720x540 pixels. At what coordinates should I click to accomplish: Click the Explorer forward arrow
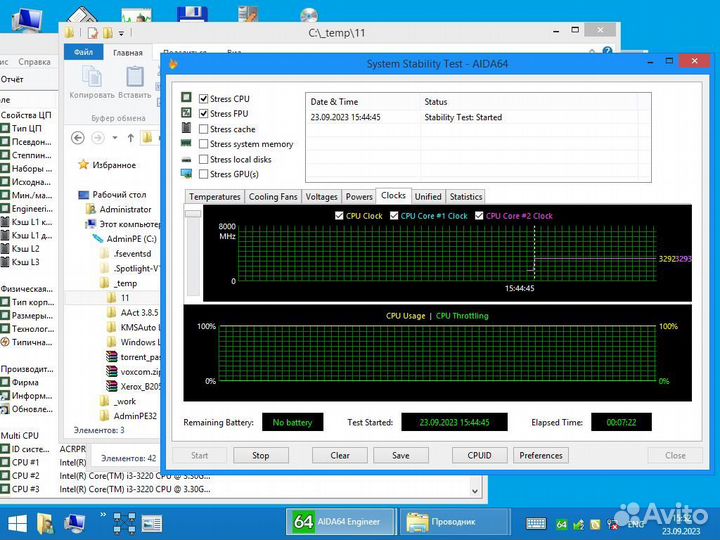(x=98, y=138)
